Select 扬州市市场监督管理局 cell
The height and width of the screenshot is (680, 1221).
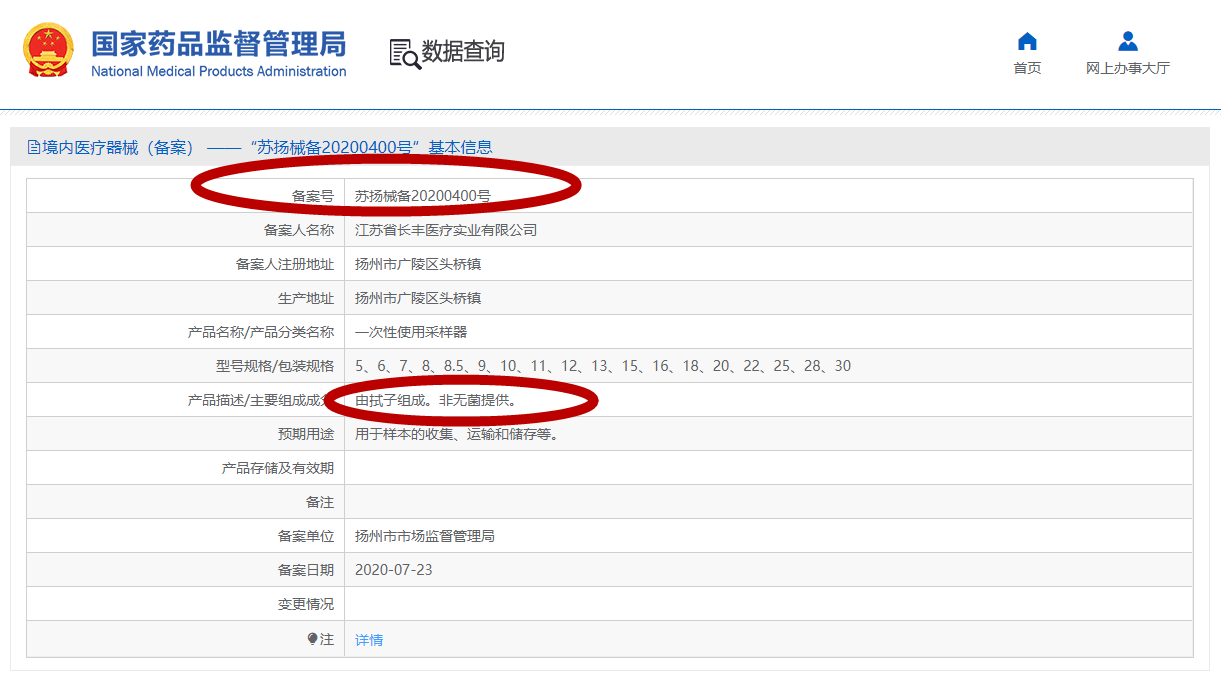point(425,536)
